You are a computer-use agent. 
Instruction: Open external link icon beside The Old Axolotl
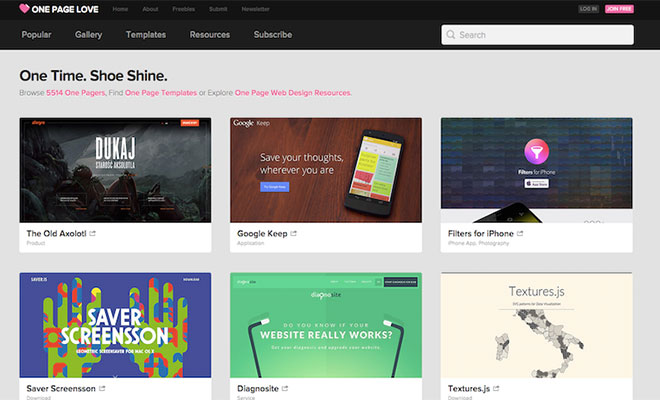[x=93, y=233]
